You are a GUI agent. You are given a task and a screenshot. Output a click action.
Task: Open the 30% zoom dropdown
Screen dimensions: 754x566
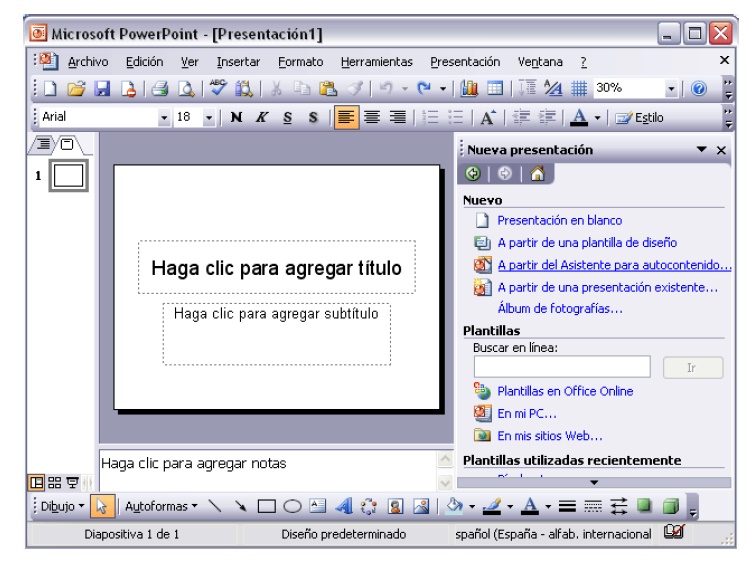671,89
